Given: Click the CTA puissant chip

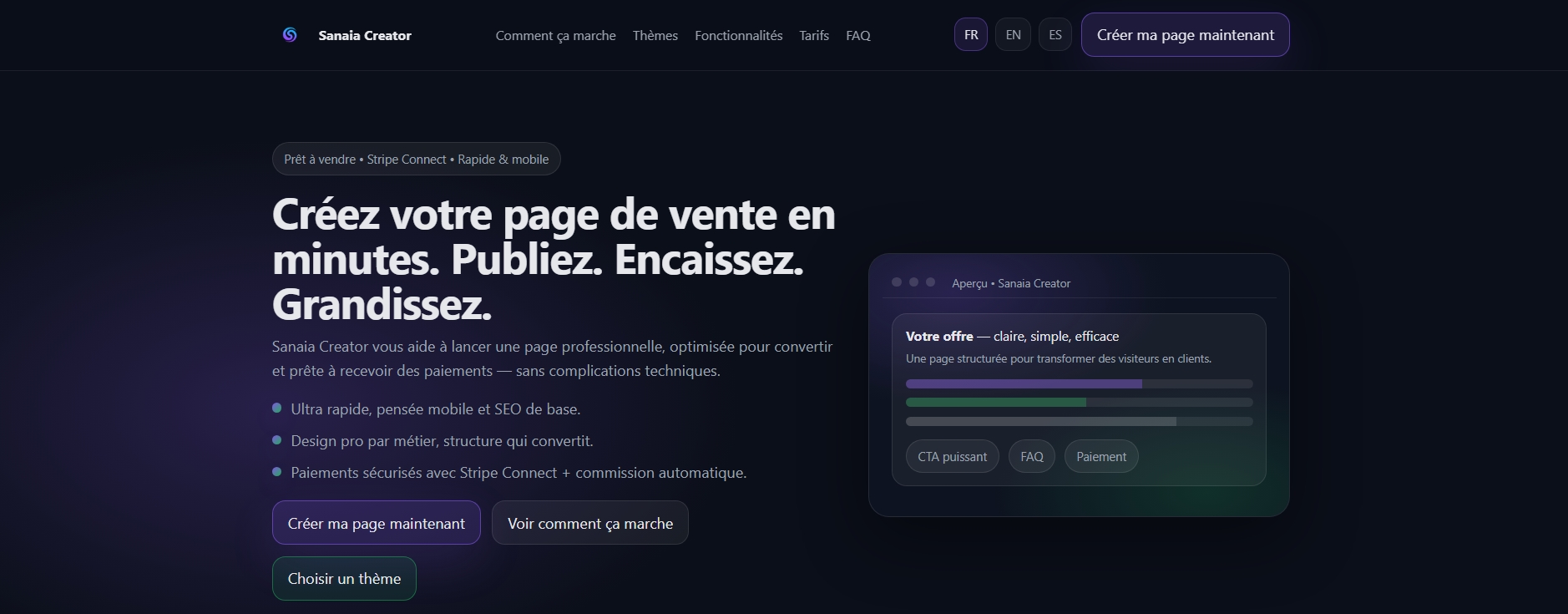Looking at the screenshot, I should [952, 457].
